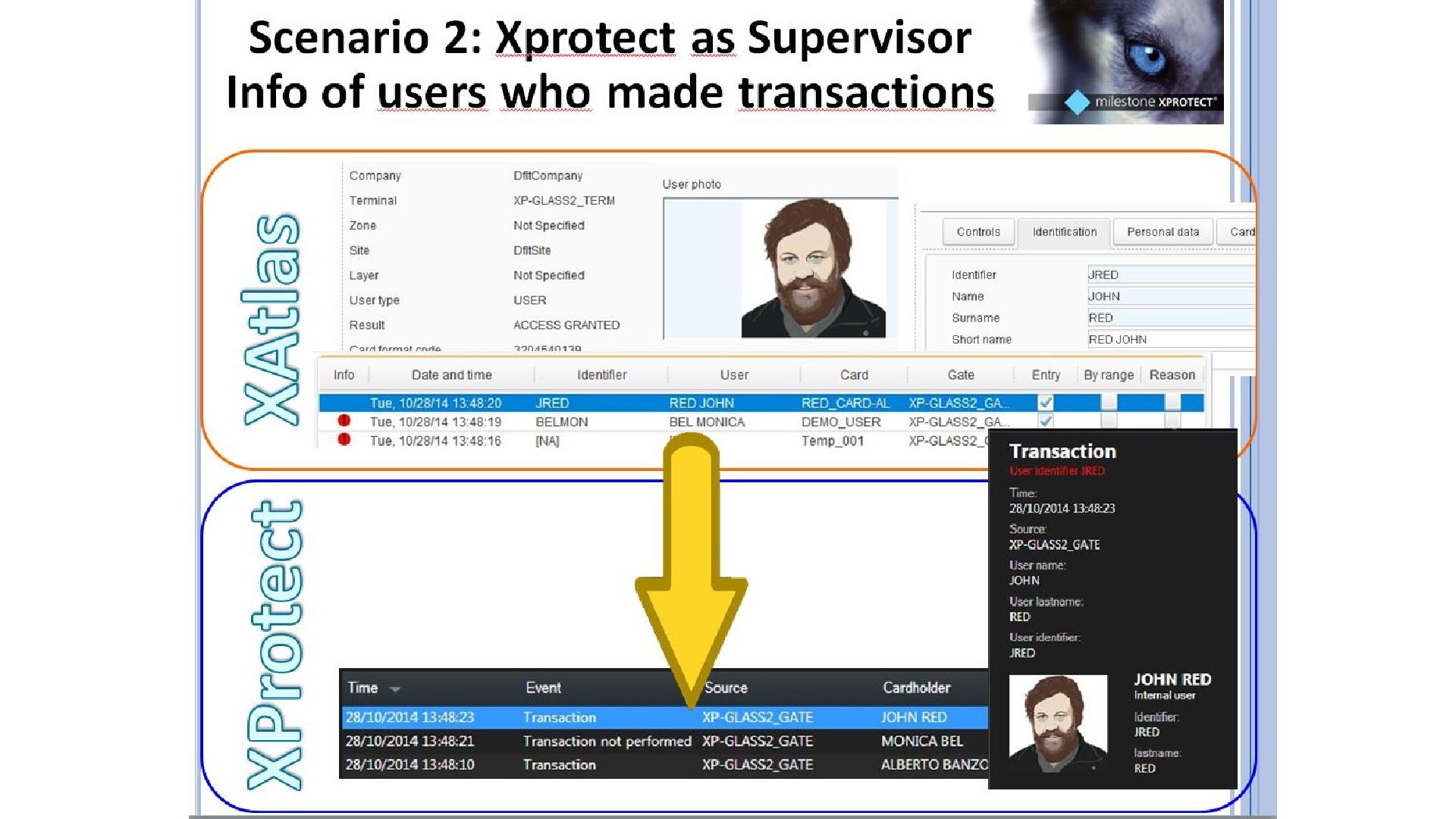Select the 28/10/2014 13:48:10 Transaction row
1456x819 pixels.
pos(664,764)
